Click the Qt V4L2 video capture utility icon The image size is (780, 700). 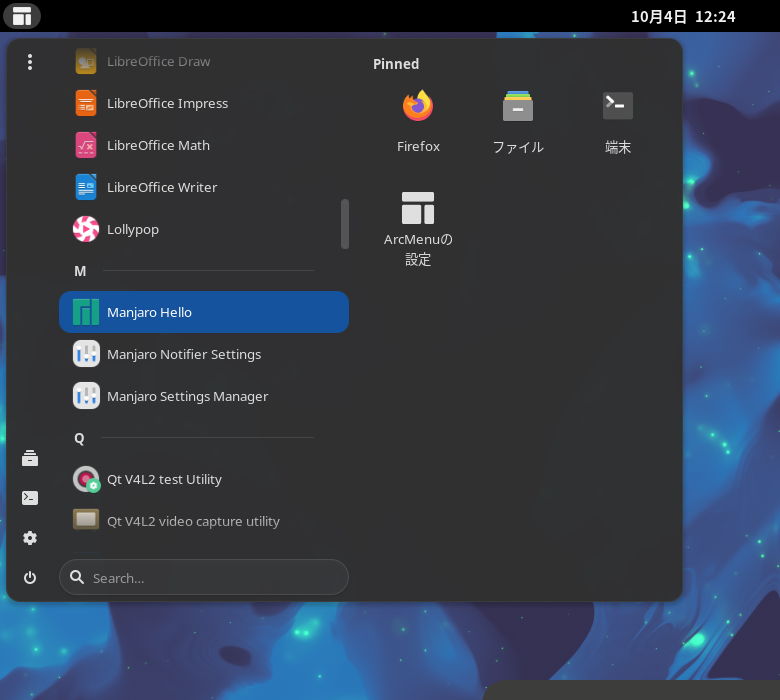[x=86, y=520]
